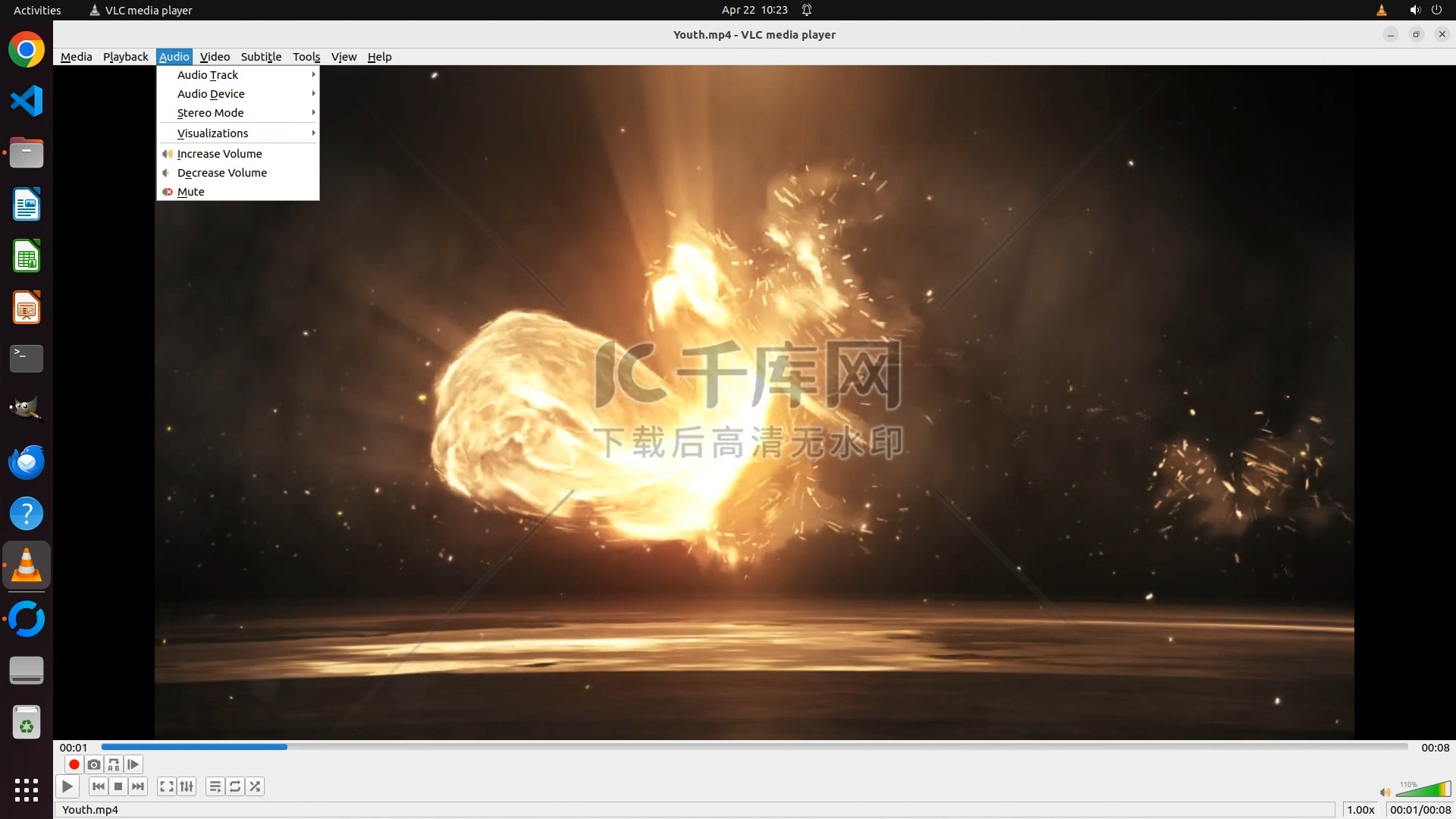
Task: Advance frame by frame
Action: coord(133,764)
